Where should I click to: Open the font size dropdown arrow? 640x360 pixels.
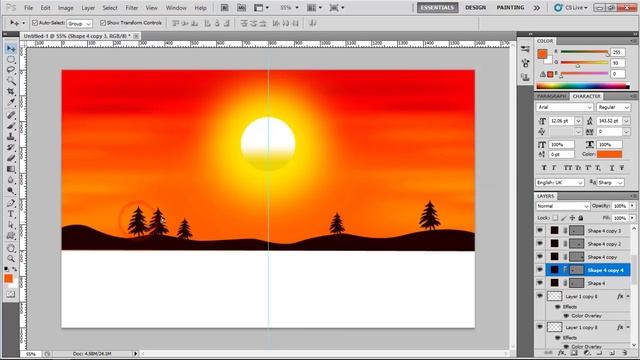click(578, 121)
